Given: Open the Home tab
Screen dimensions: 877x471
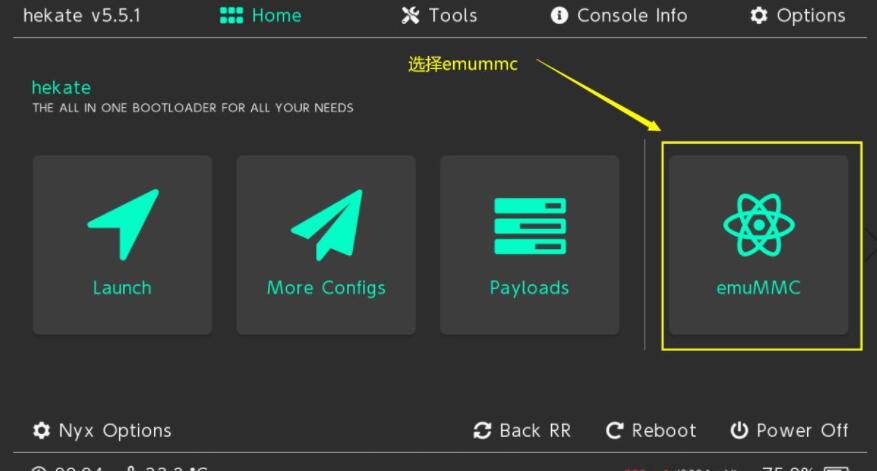Looking at the screenshot, I should click(x=261, y=16).
